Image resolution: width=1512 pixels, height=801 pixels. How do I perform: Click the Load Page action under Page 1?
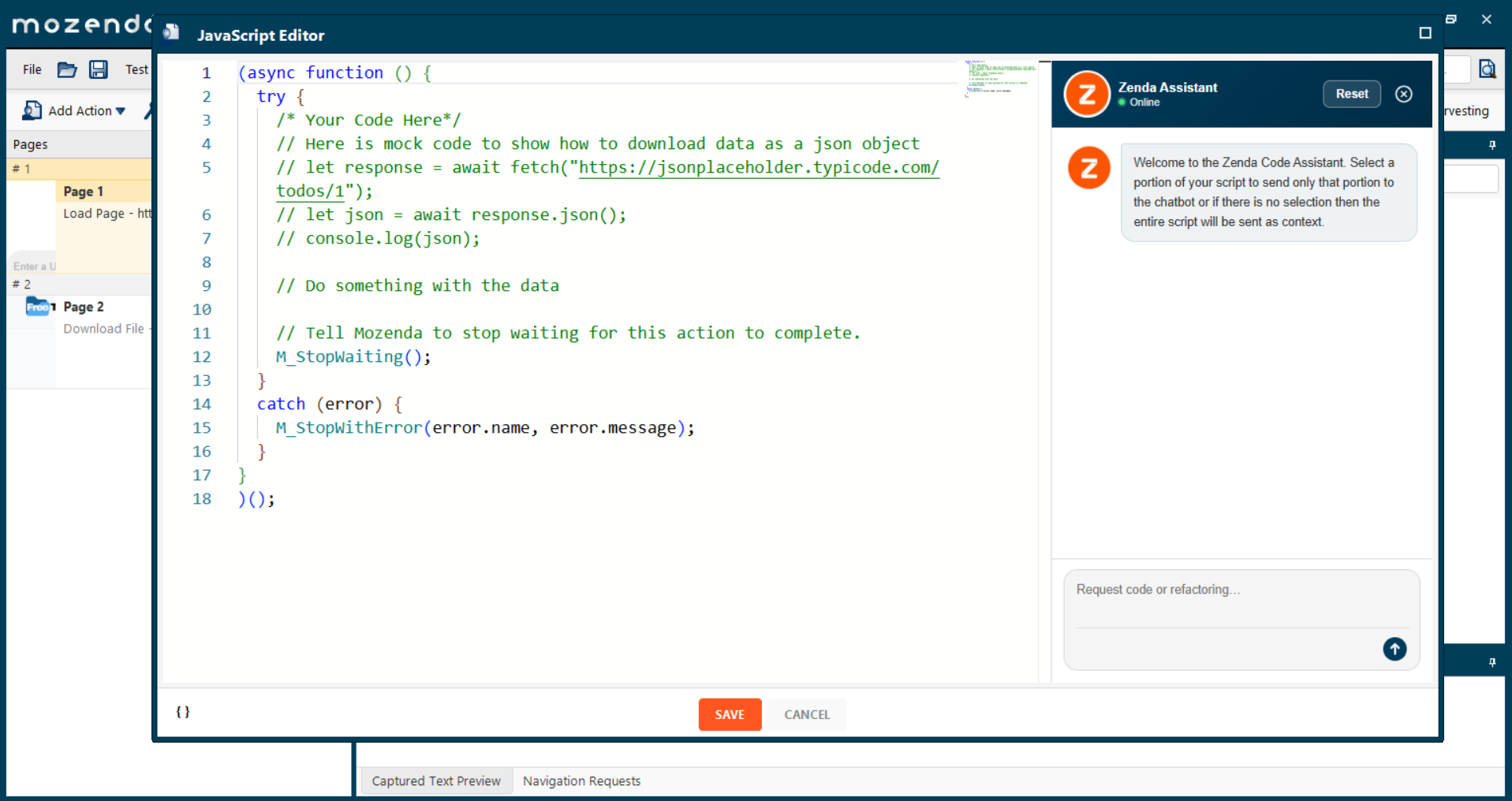[106, 214]
